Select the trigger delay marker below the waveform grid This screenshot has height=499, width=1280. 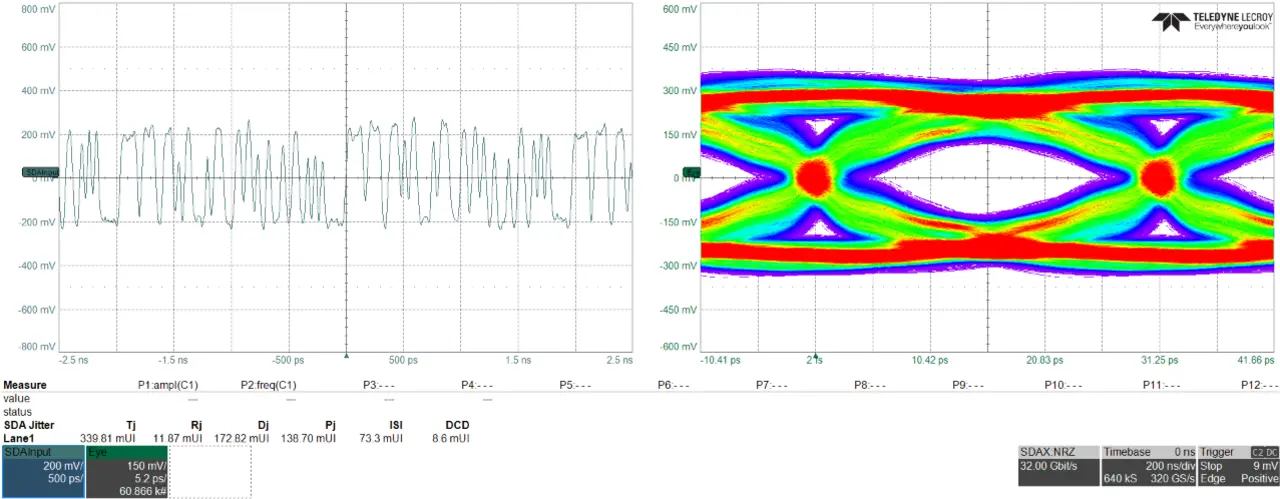[x=346, y=355]
